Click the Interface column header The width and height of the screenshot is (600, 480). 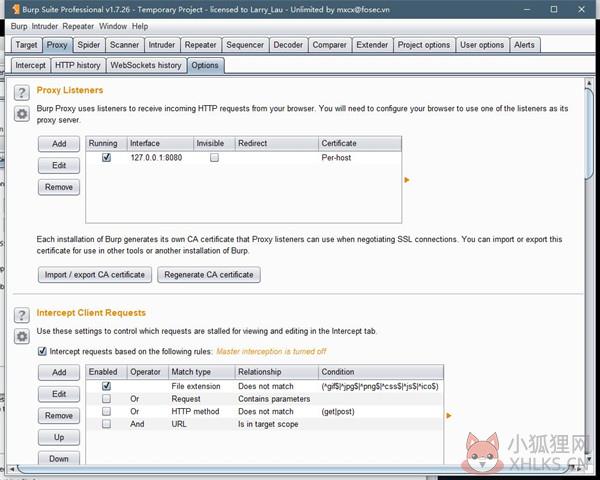pyautogui.click(x=160, y=143)
